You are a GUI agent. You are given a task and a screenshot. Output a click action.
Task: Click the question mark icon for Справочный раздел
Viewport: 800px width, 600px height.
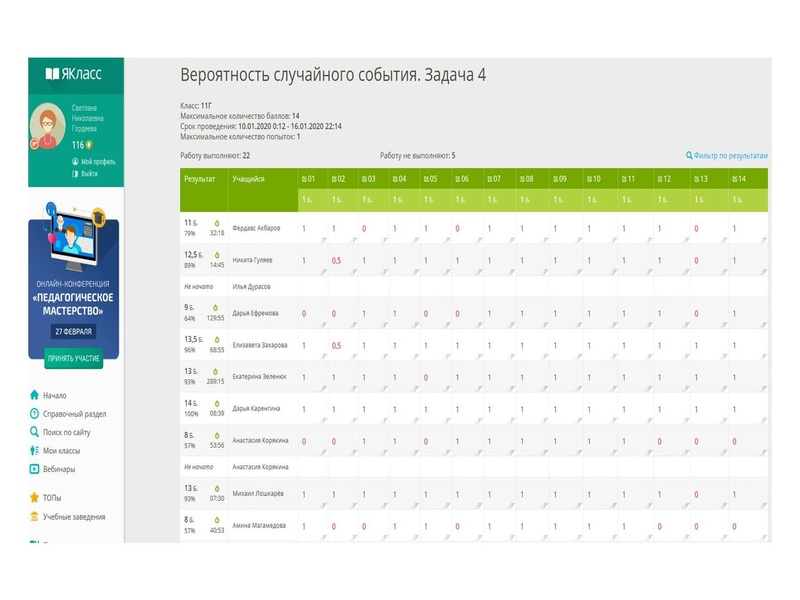coord(35,414)
